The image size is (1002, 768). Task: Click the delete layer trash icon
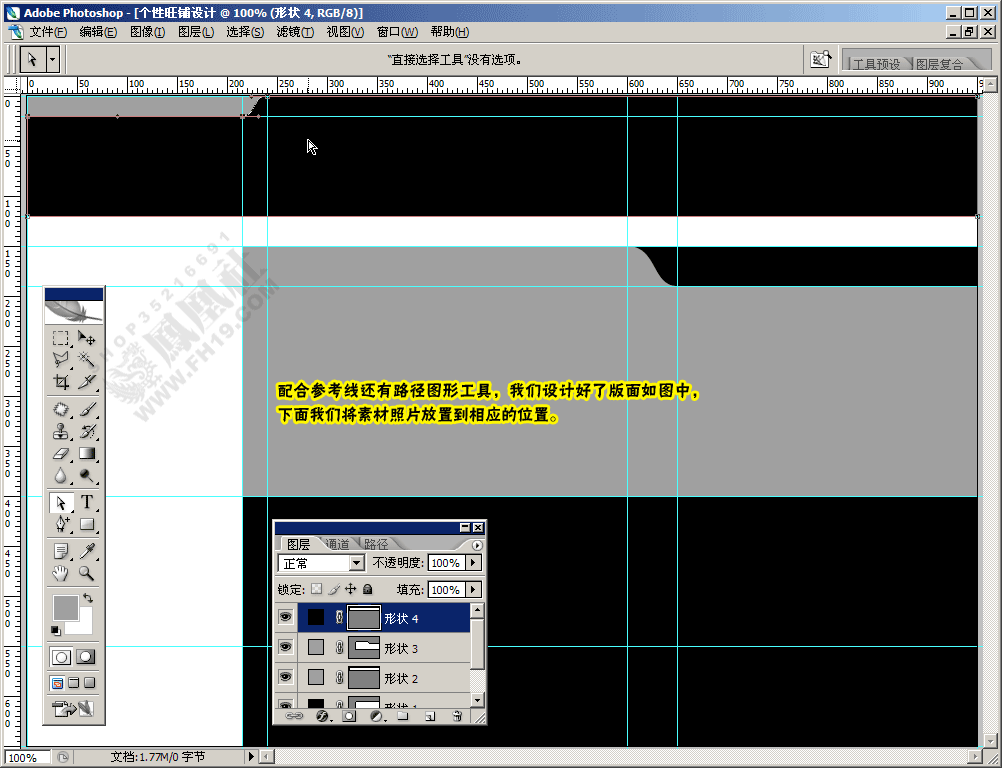pyautogui.click(x=456, y=716)
